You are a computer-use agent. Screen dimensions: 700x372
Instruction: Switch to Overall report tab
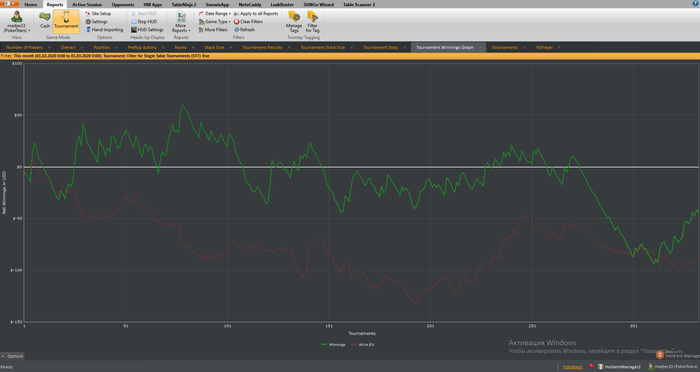(x=68, y=47)
